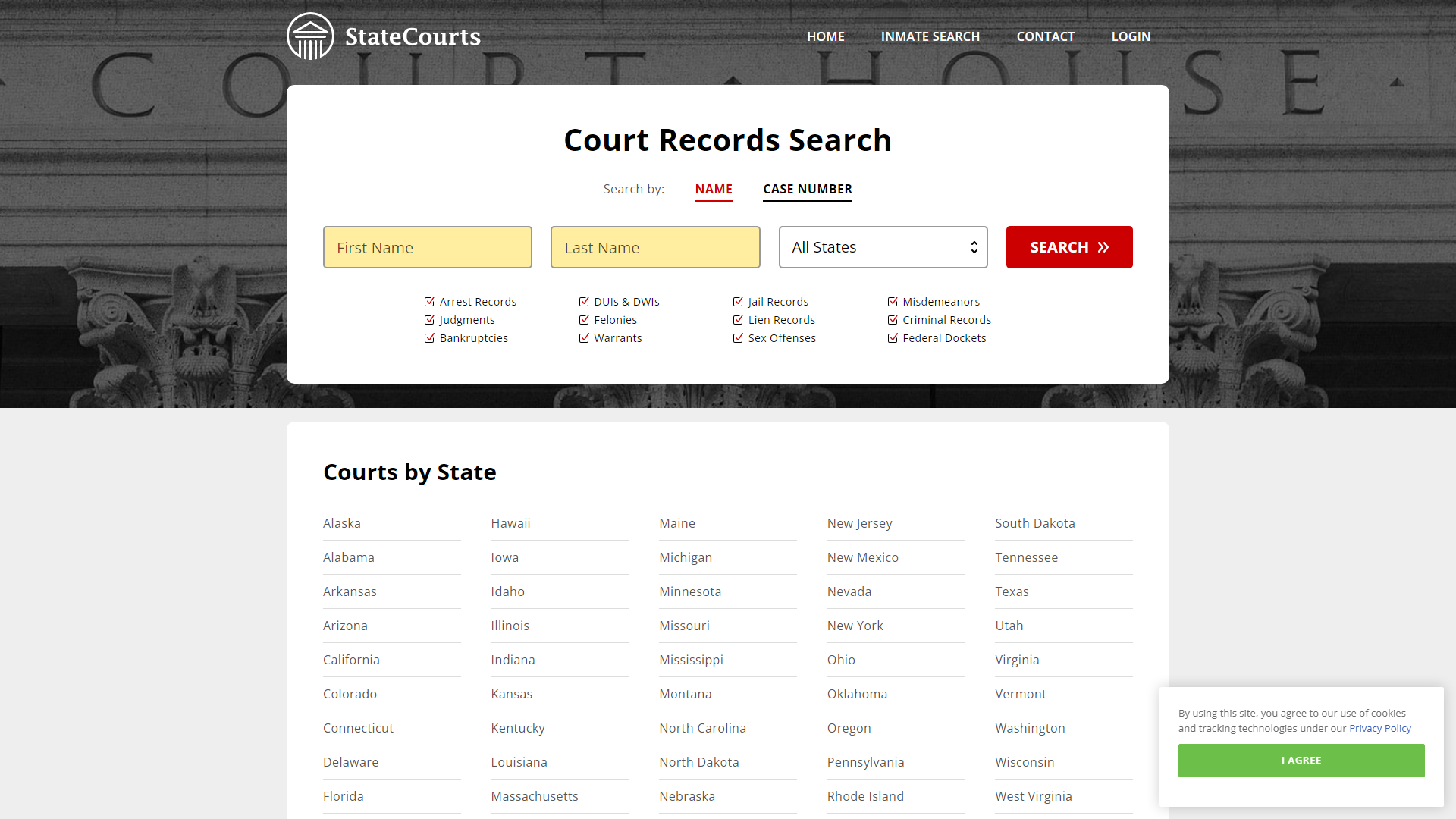The height and width of the screenshot is (819, 1456).
Task: Toggle the Bankruptcies checkbox
Action: (429, 338)
